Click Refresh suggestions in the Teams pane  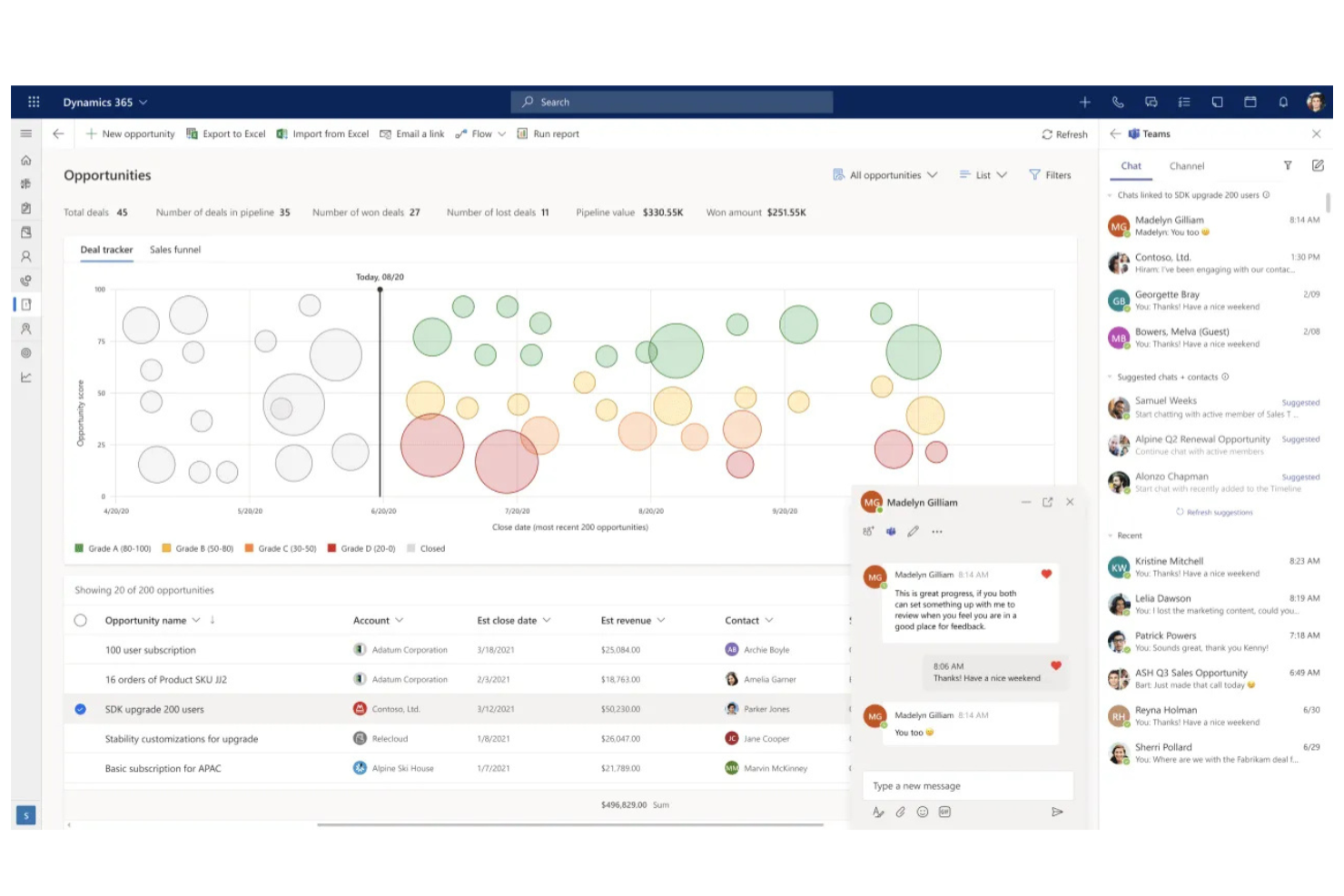point(1214,512)
